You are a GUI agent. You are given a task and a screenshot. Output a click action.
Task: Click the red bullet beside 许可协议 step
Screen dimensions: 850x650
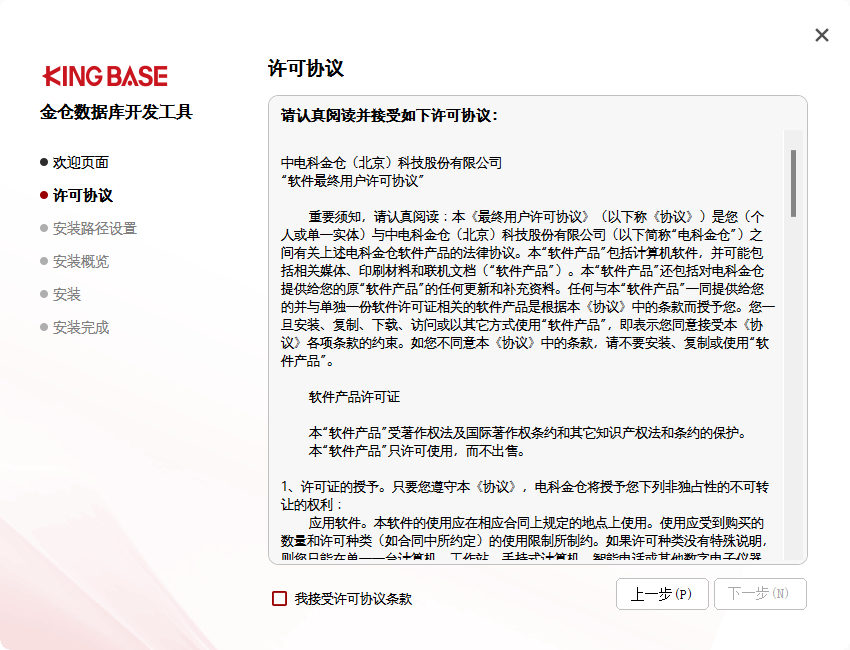(x=44, y=195)
